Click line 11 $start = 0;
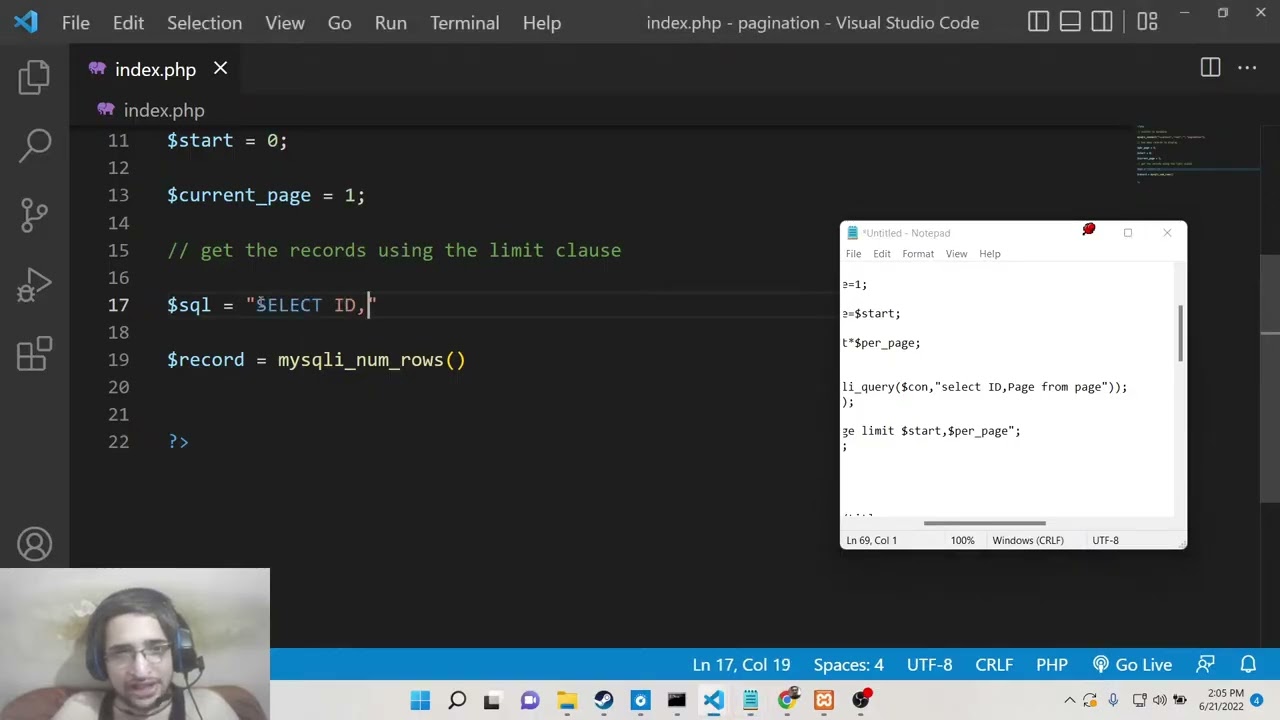The image size is (1280, 720). [227, 141]
